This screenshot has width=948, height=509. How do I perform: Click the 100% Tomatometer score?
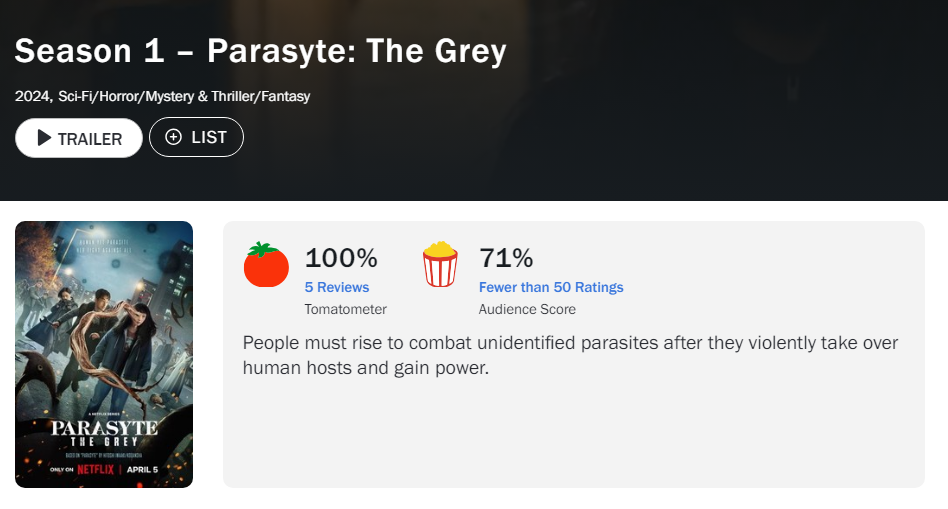tap(341, 258)
